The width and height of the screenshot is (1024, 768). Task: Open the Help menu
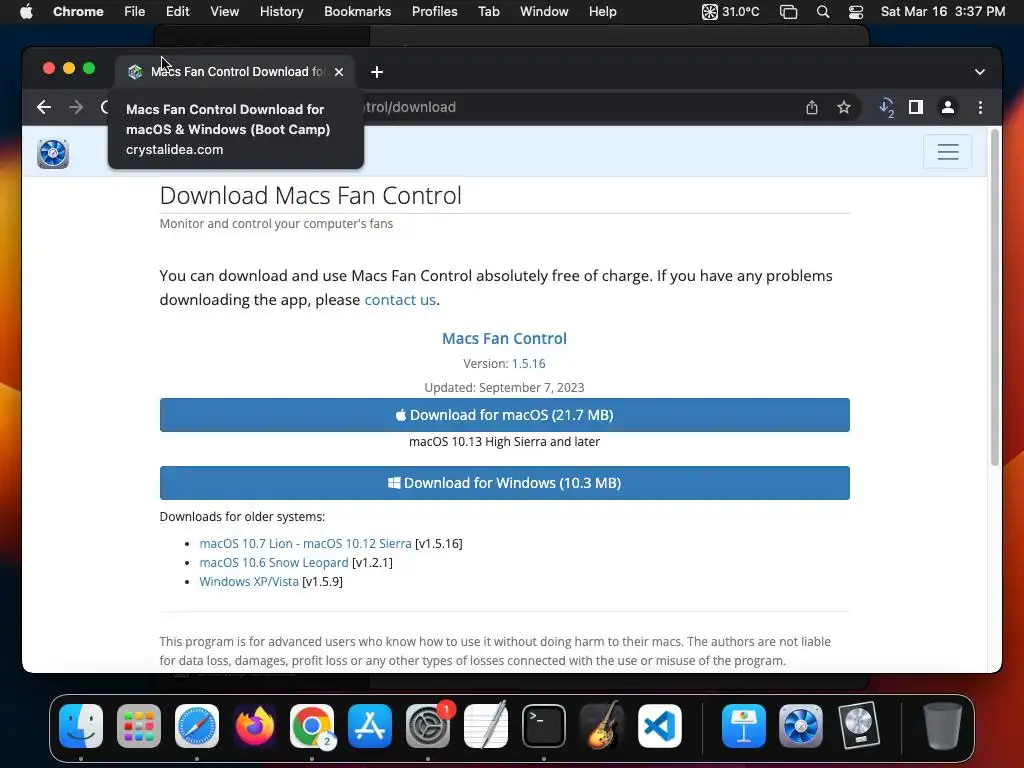pos(602,11)
